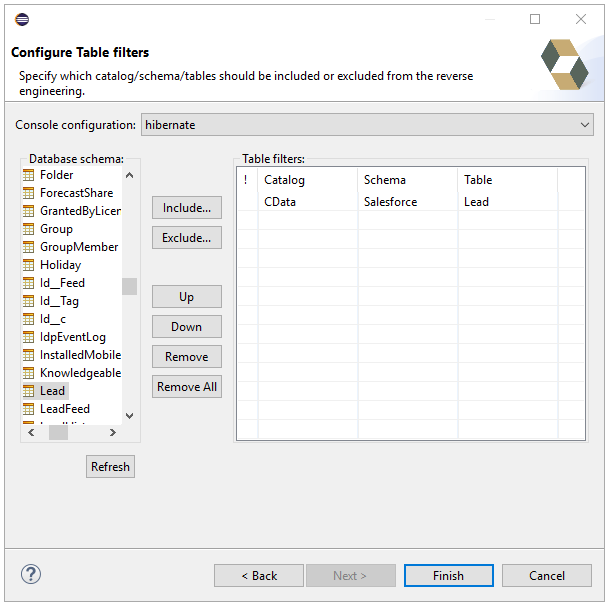The image size is (611, 607).
Task: Select Folder in database schema list
Action: (x=57, y=175)
